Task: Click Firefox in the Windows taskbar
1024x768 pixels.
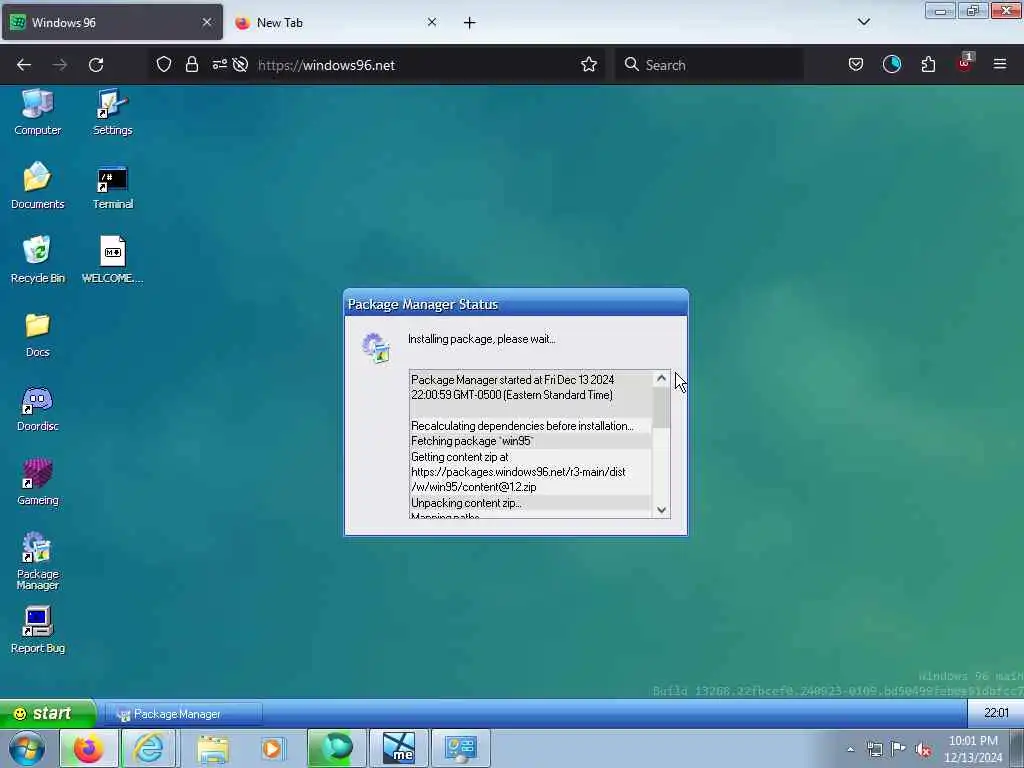Action: (89, 748)
